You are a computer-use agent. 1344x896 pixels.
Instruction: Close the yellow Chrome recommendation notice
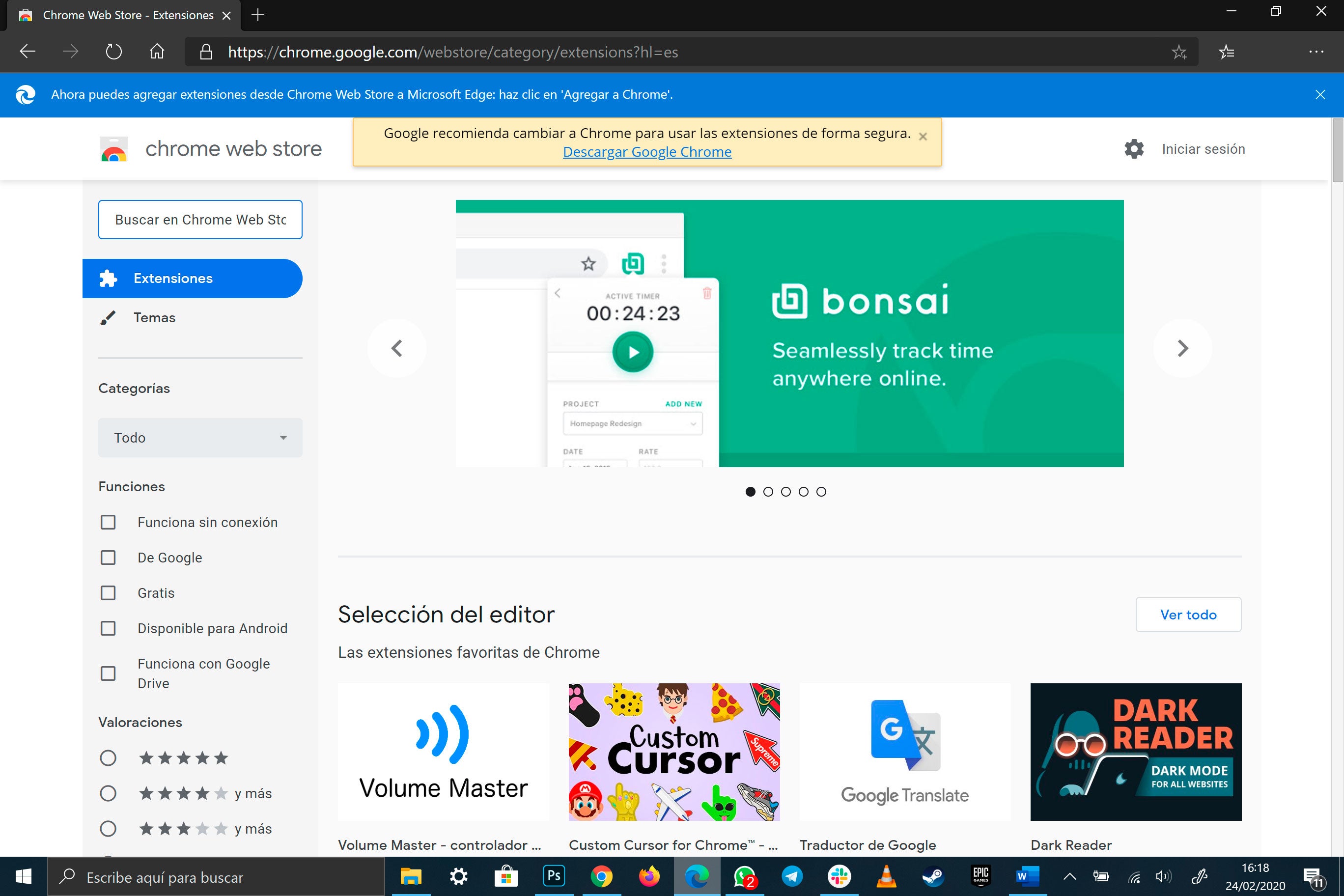[923, 136]
